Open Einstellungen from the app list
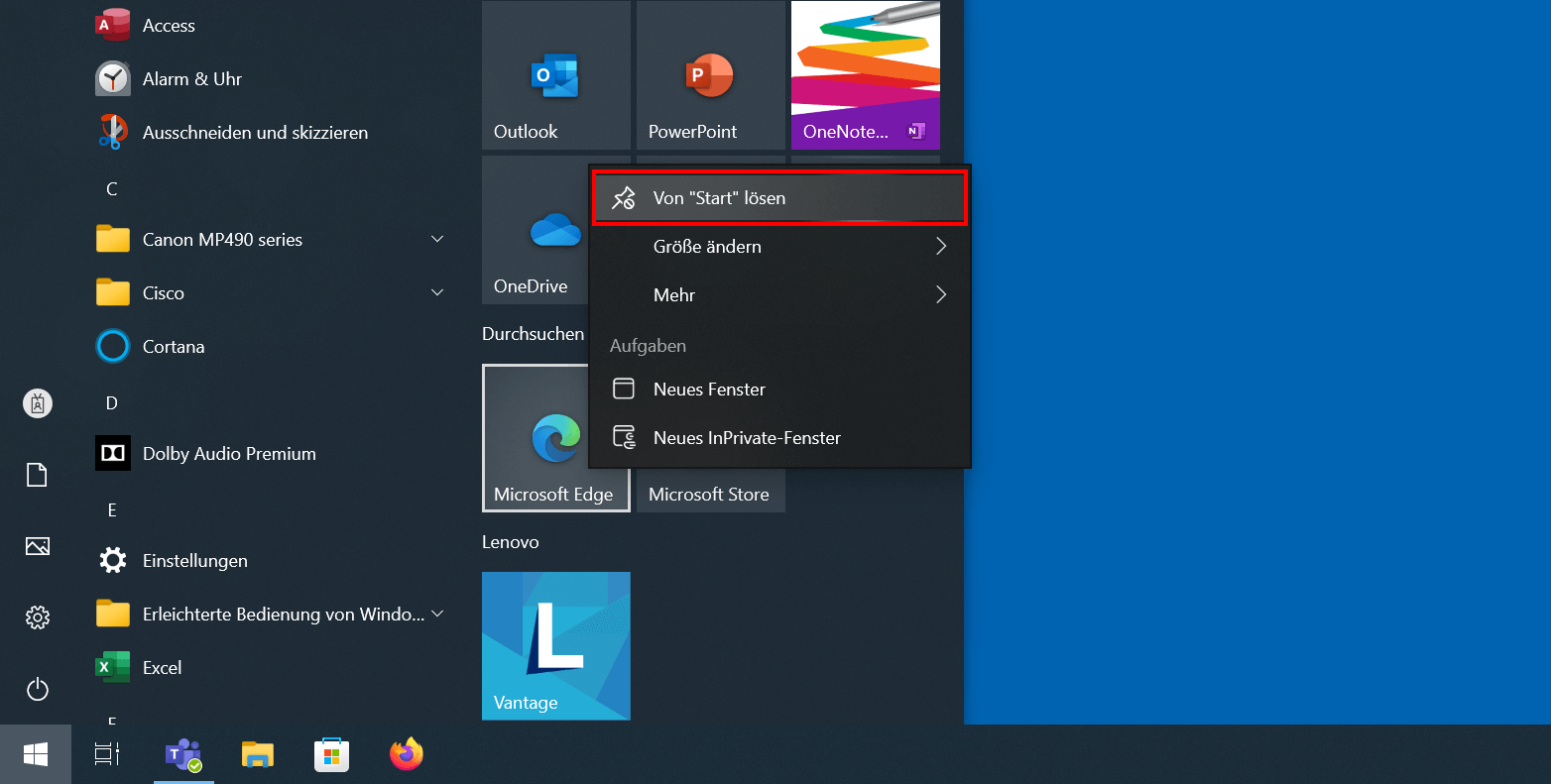 pos(268,561)
